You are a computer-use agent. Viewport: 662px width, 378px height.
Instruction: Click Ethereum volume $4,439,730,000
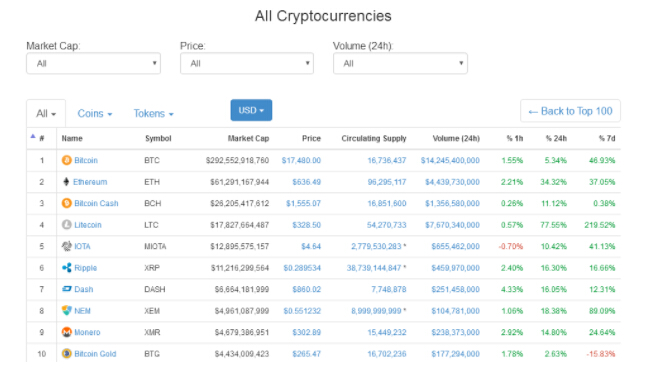pyautogui.click(x=452, y=182)
